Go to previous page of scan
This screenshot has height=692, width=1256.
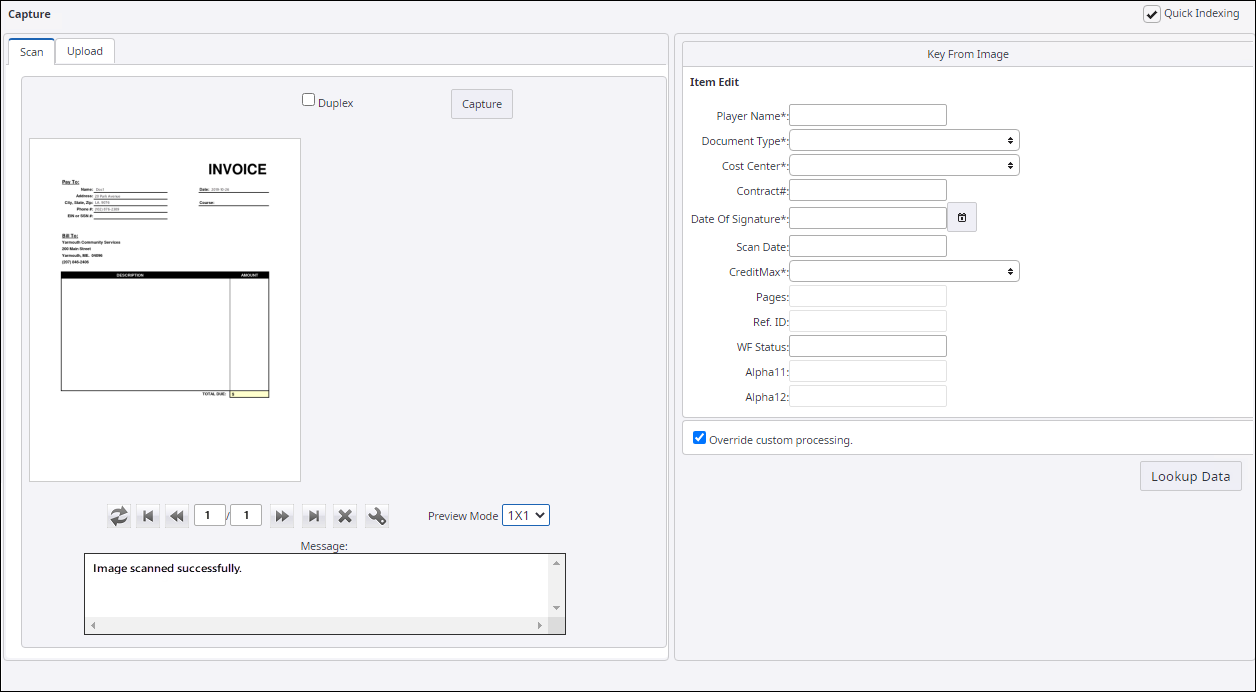[x=177, y=516]
